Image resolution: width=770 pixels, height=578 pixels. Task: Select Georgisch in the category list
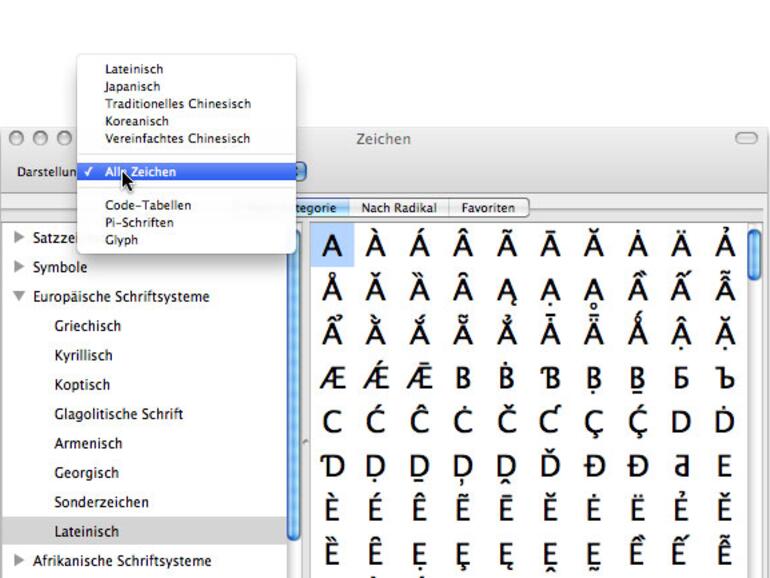pos(86,473)
